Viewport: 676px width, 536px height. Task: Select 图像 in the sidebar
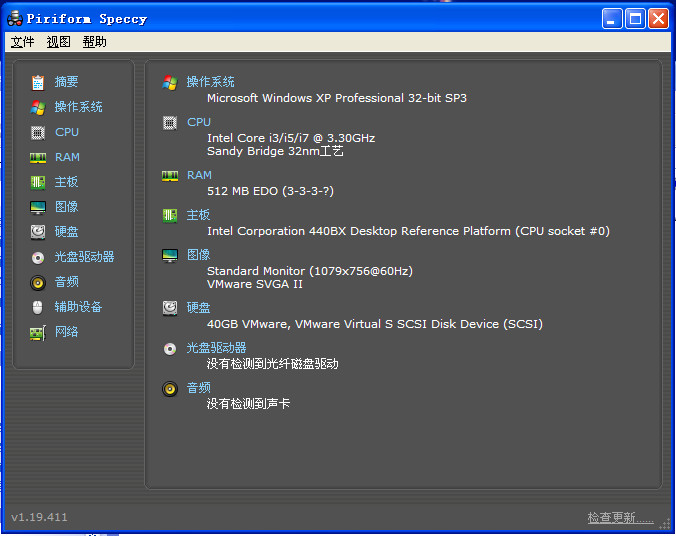[66, 207]
